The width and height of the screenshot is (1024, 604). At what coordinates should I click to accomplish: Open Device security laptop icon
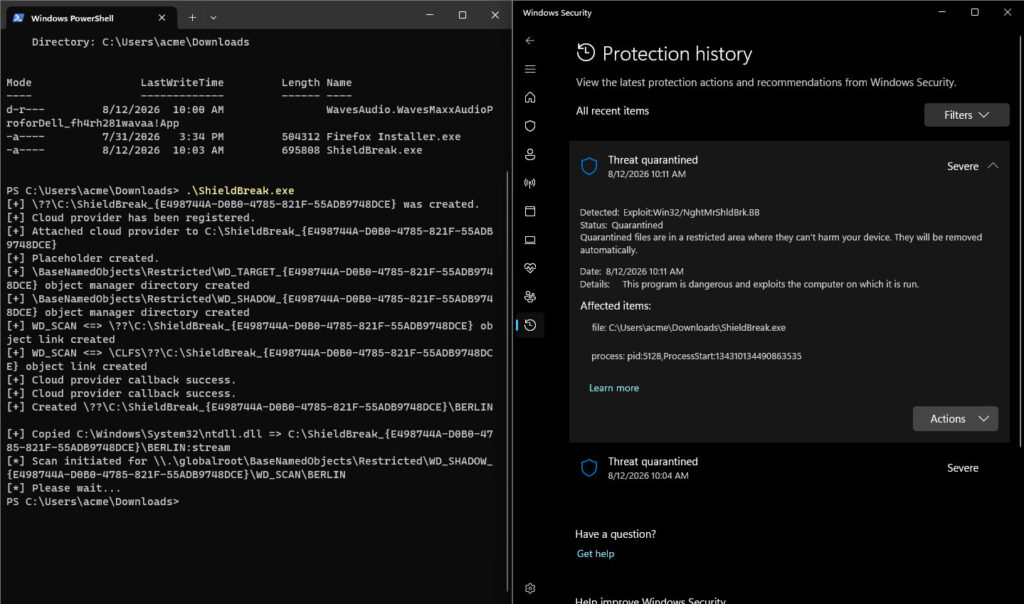530,240
